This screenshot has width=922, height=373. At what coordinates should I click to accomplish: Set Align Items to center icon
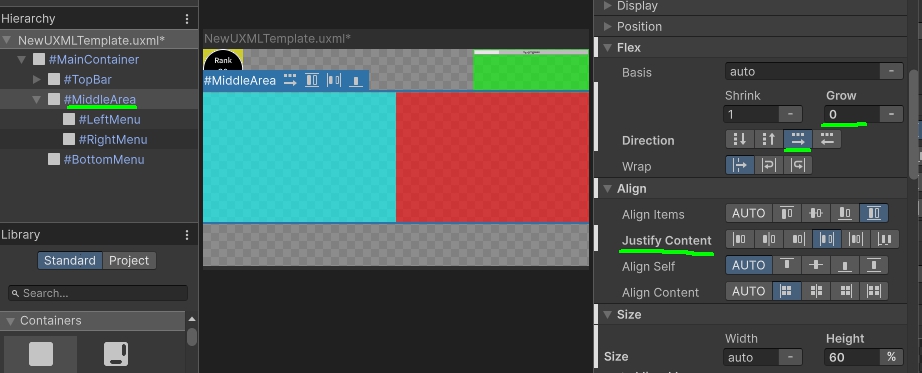(x=816, y=213)
